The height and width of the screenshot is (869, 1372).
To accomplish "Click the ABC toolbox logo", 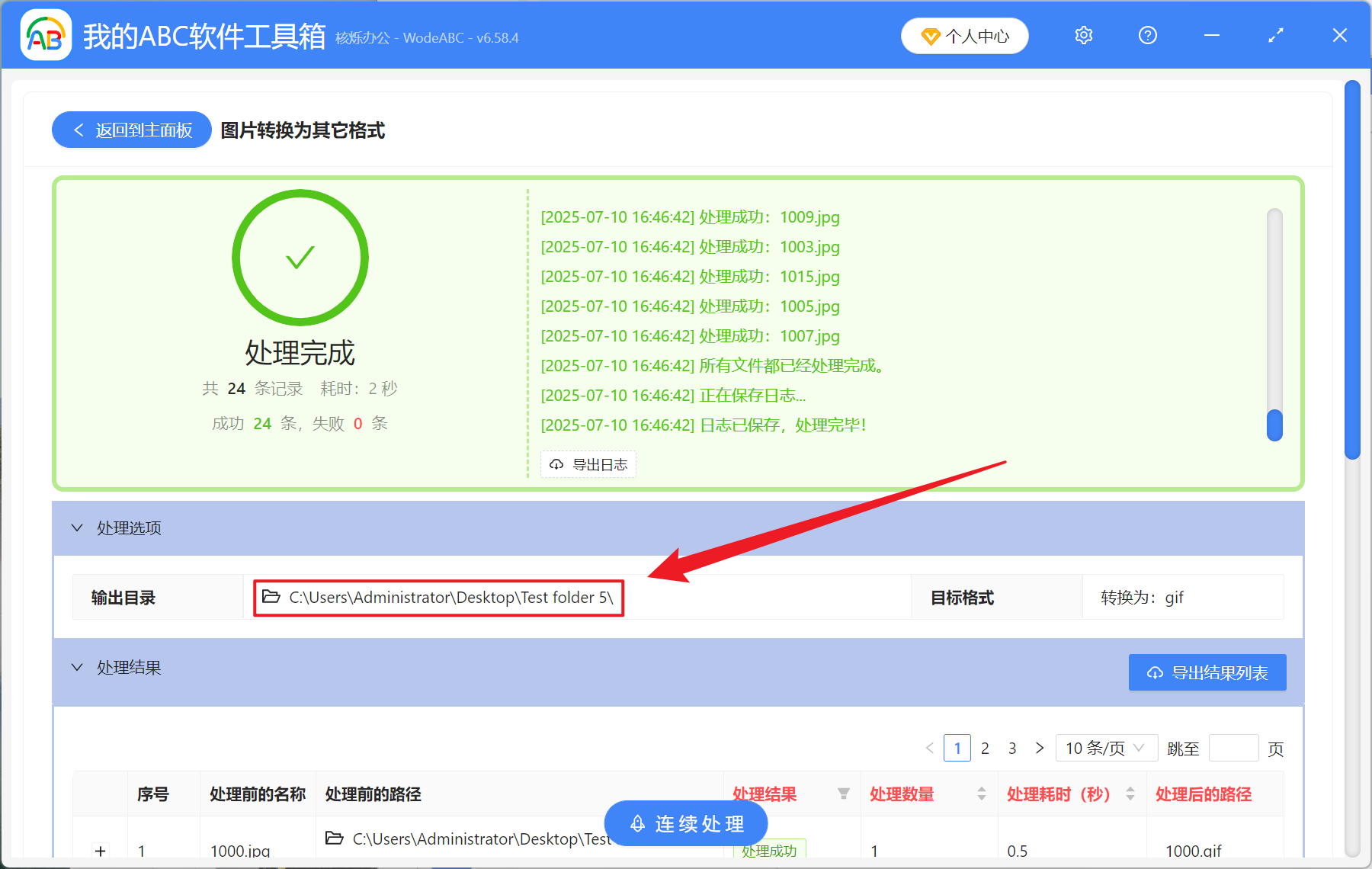I will [x=46, y=35].
